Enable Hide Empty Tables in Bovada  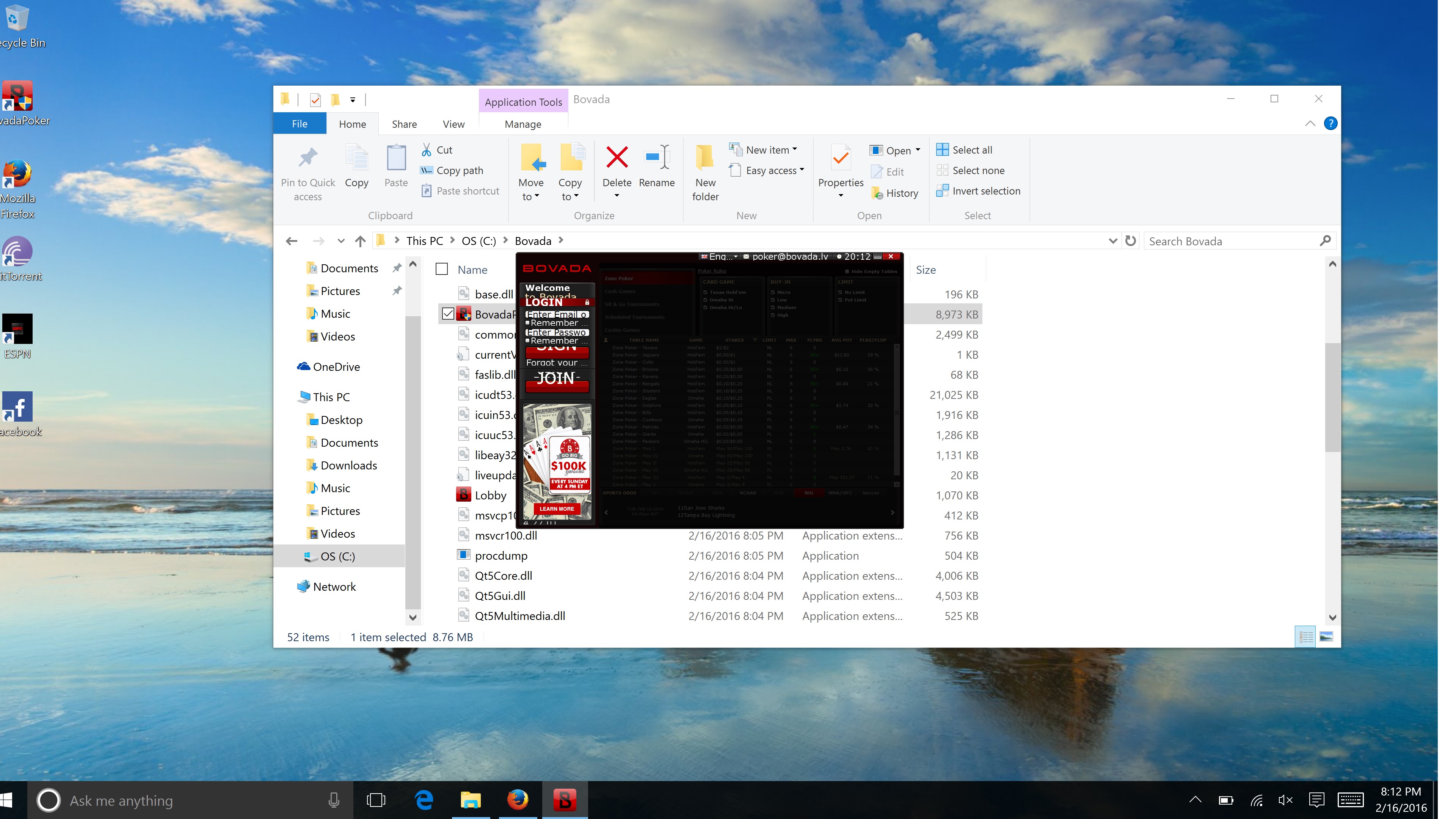pyautogui.click(x=847, y=271)
